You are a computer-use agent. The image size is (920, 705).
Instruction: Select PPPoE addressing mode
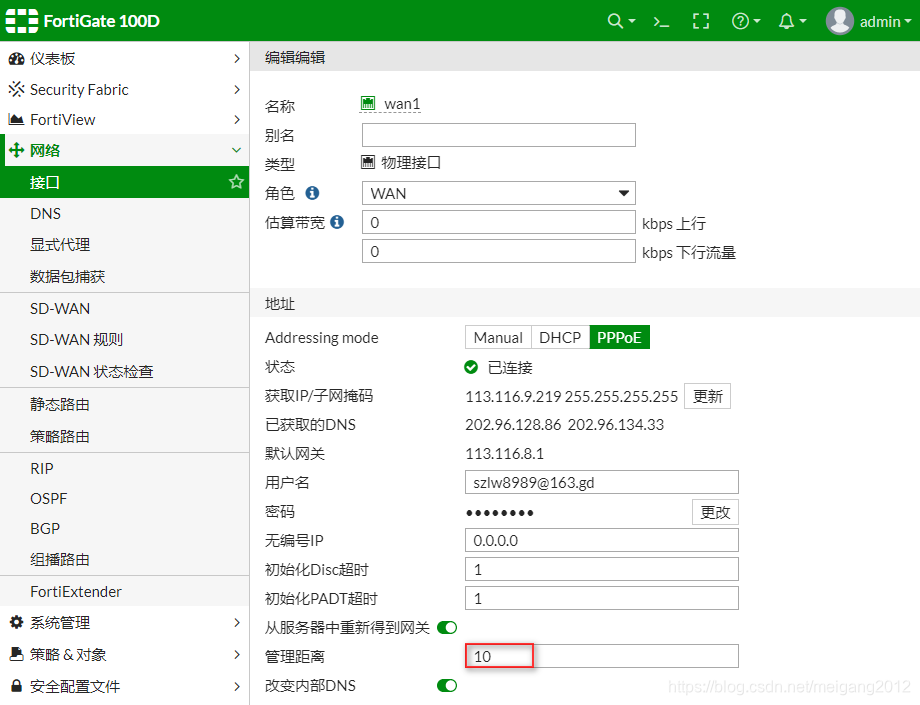click(x=620, y=337)
